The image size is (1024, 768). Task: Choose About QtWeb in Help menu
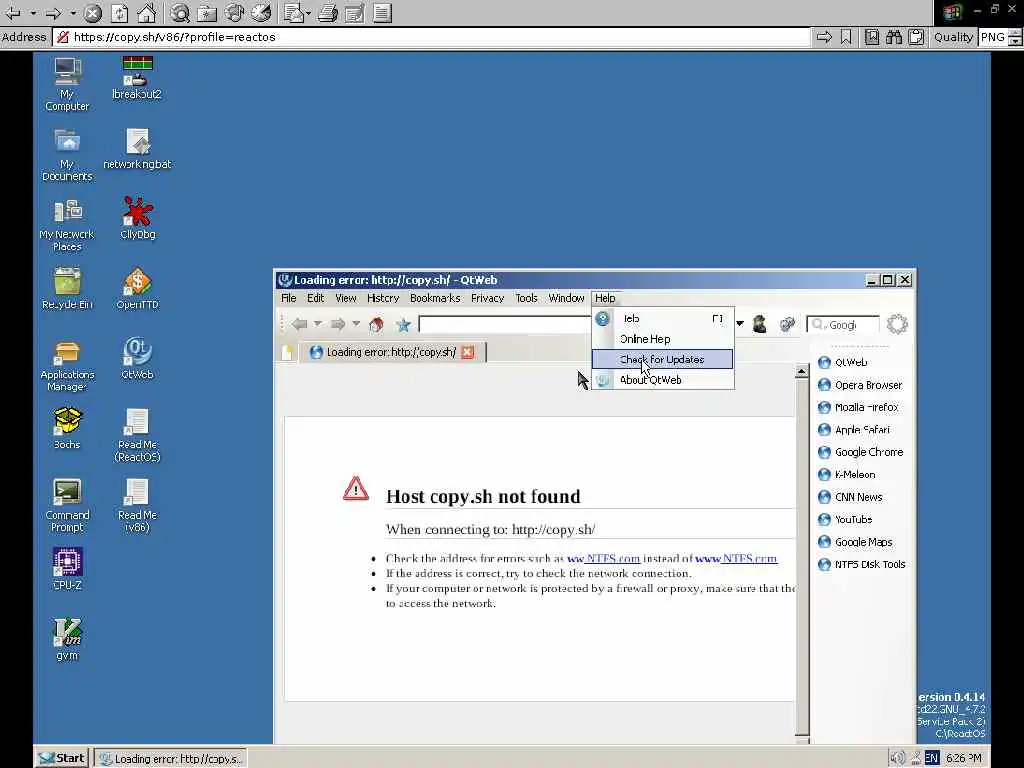(662, 379)
